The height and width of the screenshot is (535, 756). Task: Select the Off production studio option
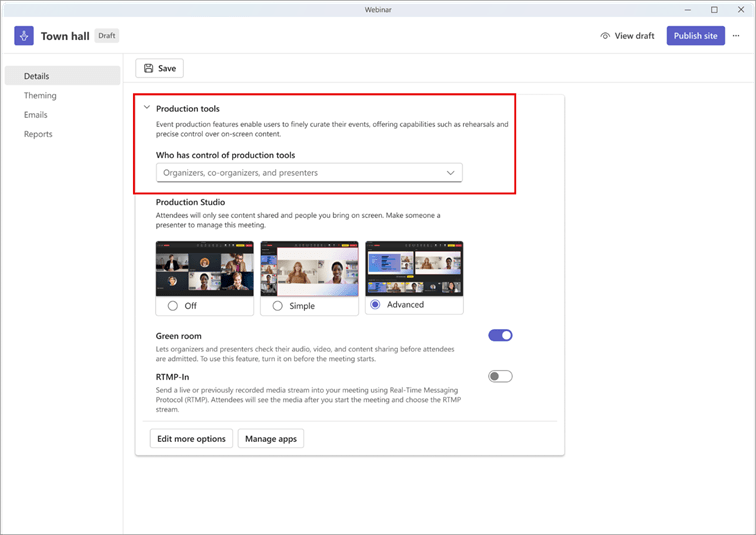point(173,306)
